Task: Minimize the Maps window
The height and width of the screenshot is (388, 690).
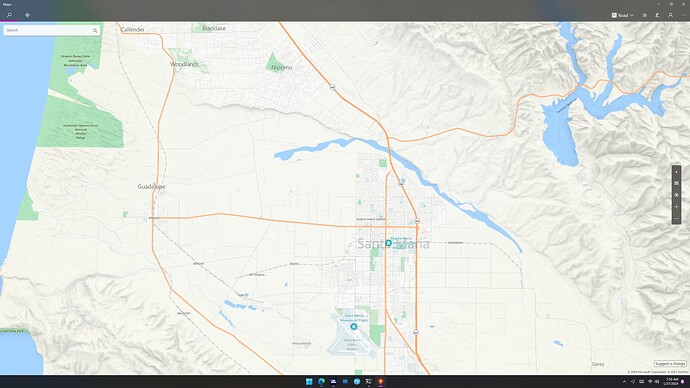Action: pos(658,4)
